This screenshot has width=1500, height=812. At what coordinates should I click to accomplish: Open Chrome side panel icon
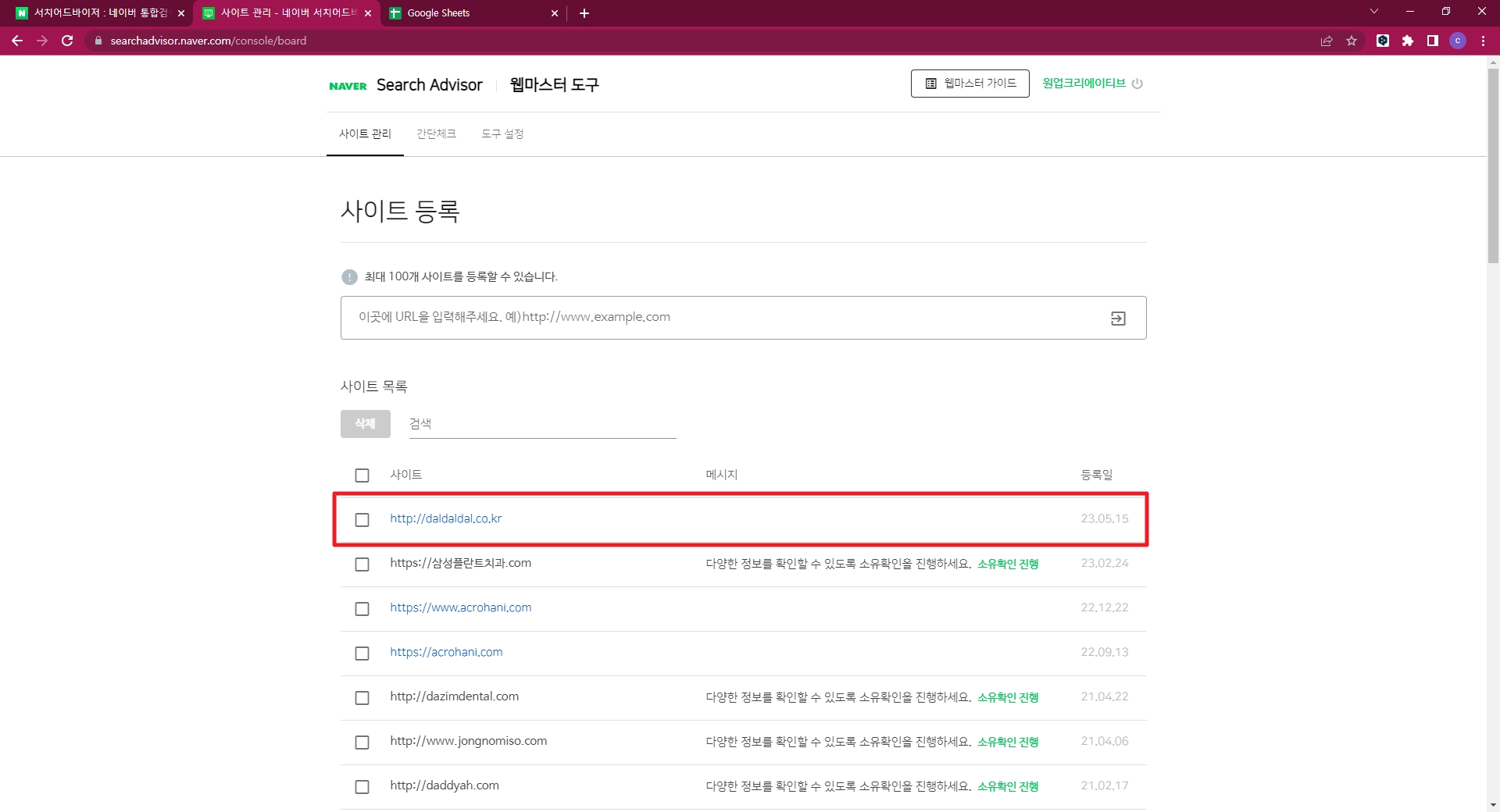1433,41
